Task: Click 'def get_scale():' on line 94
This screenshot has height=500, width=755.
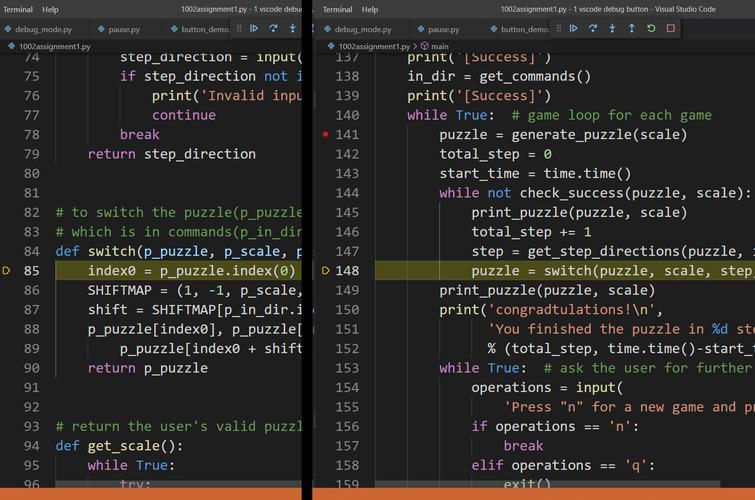Action: [119, 446]
